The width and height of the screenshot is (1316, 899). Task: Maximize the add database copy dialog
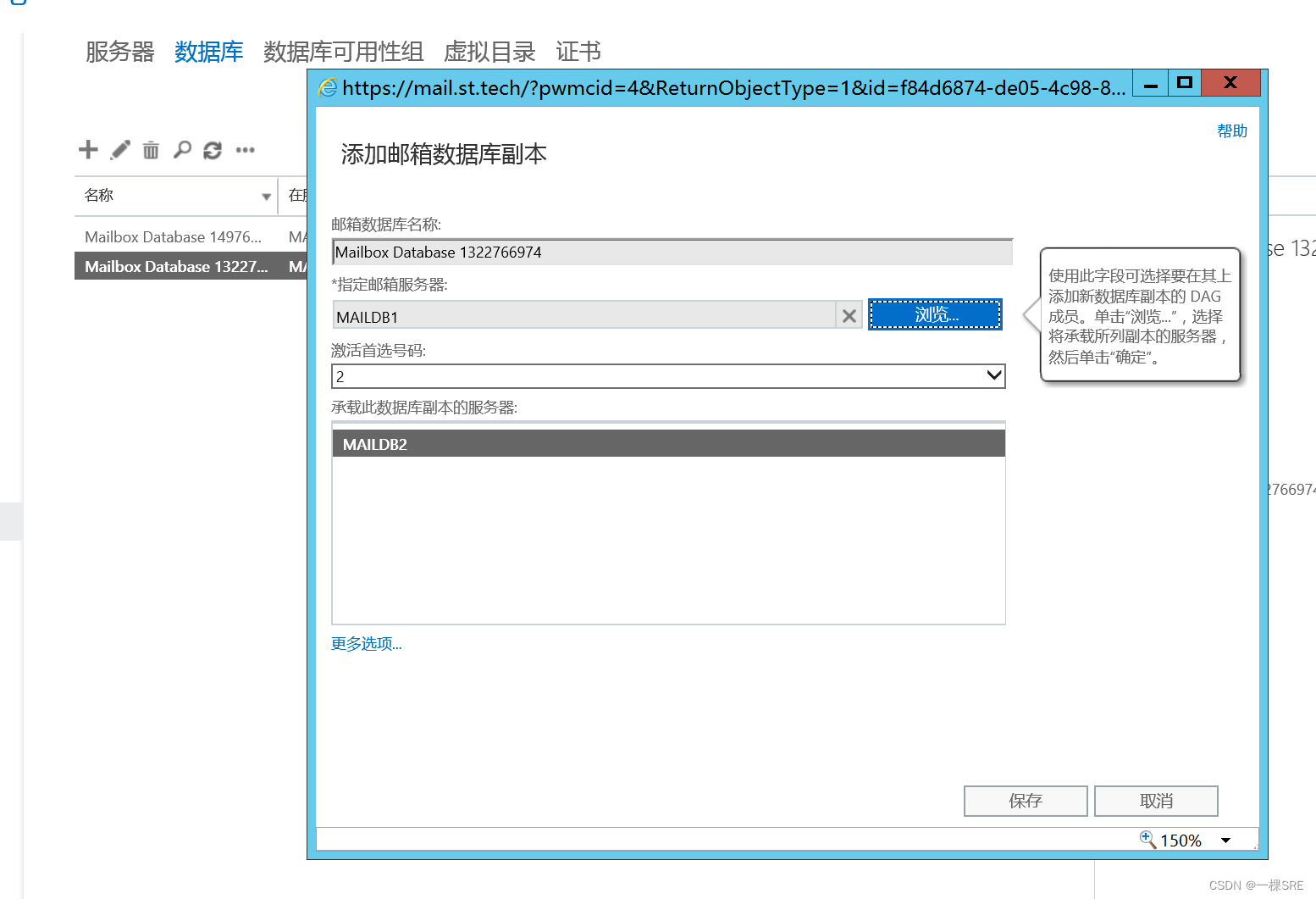point(1185,83)
